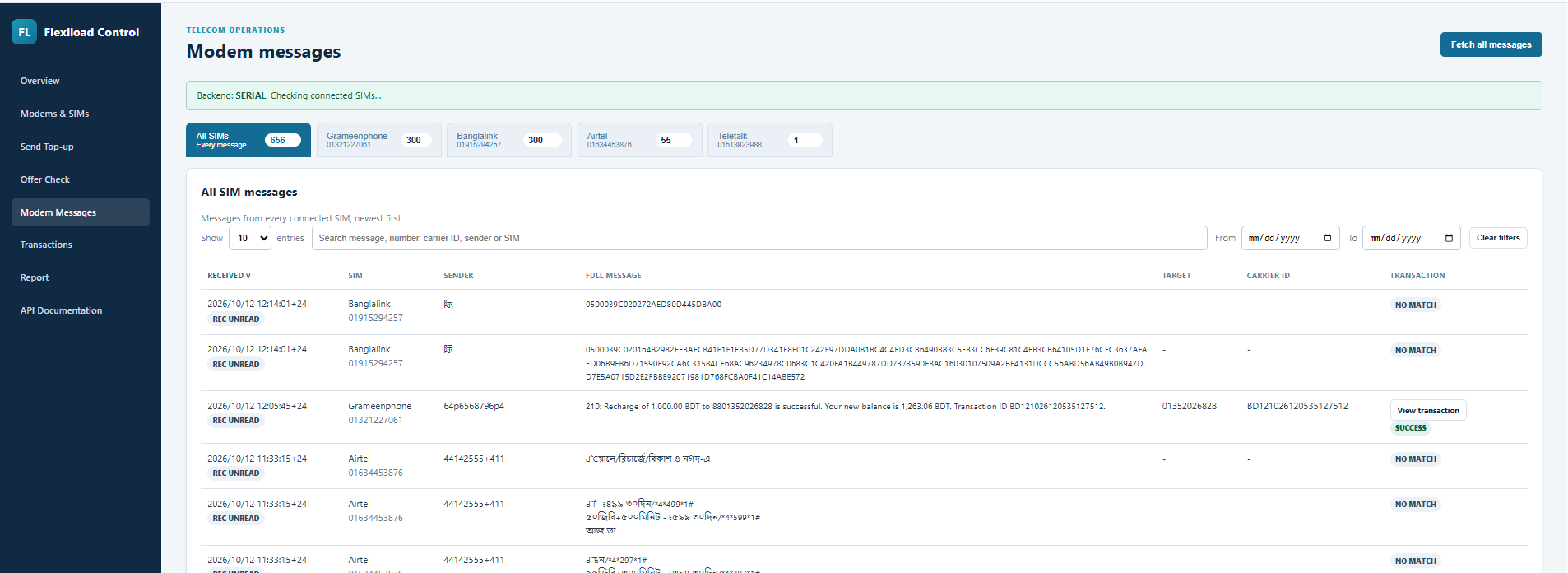The height and width of the screenshot is (573, 1568).
Task: Click the From date input field
Action: [1290, 238]
